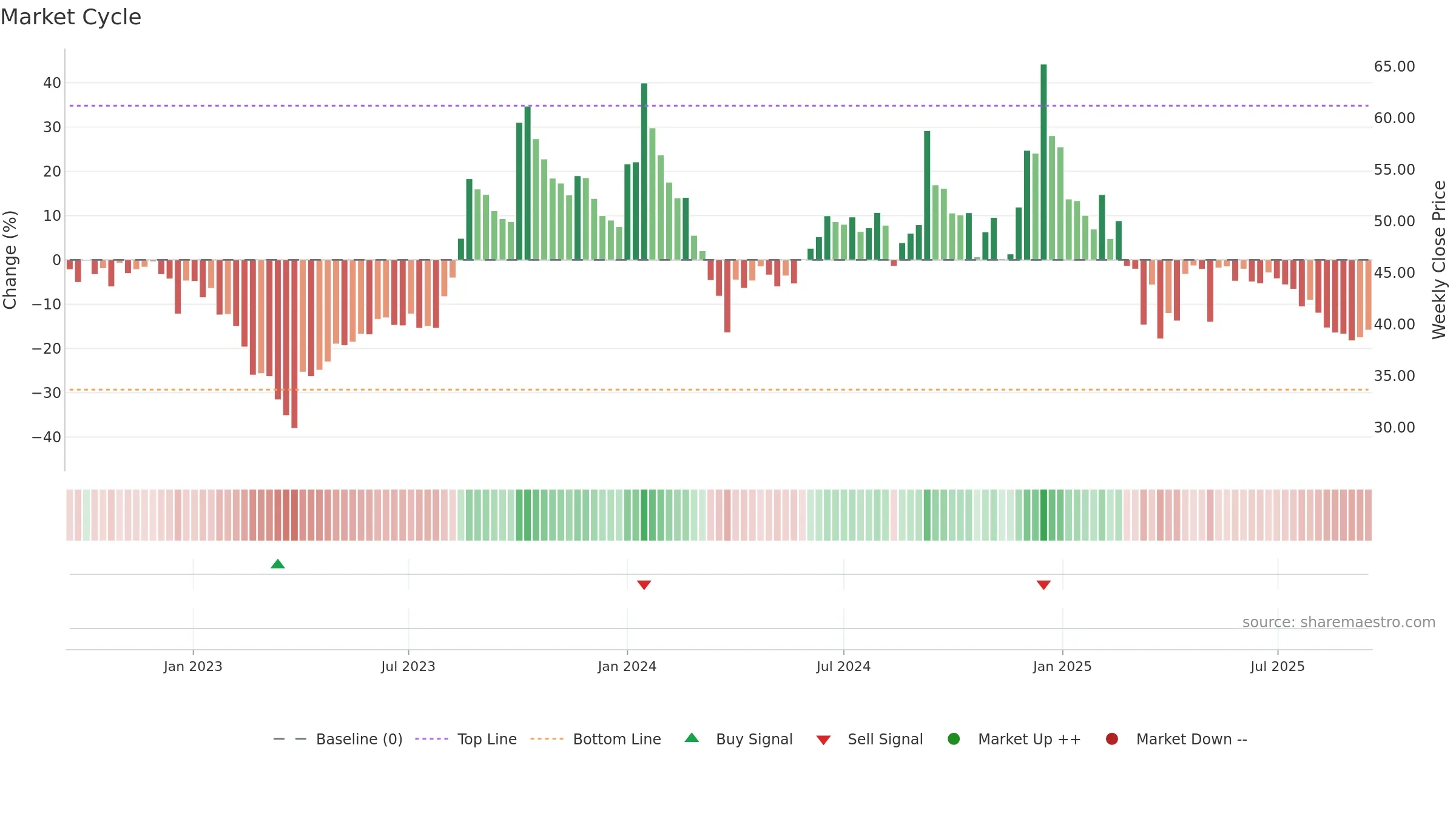Viewport: 1456px width, 819px height.
Task: Click the Jan 2025 axis label
Action: point(1062,667)
